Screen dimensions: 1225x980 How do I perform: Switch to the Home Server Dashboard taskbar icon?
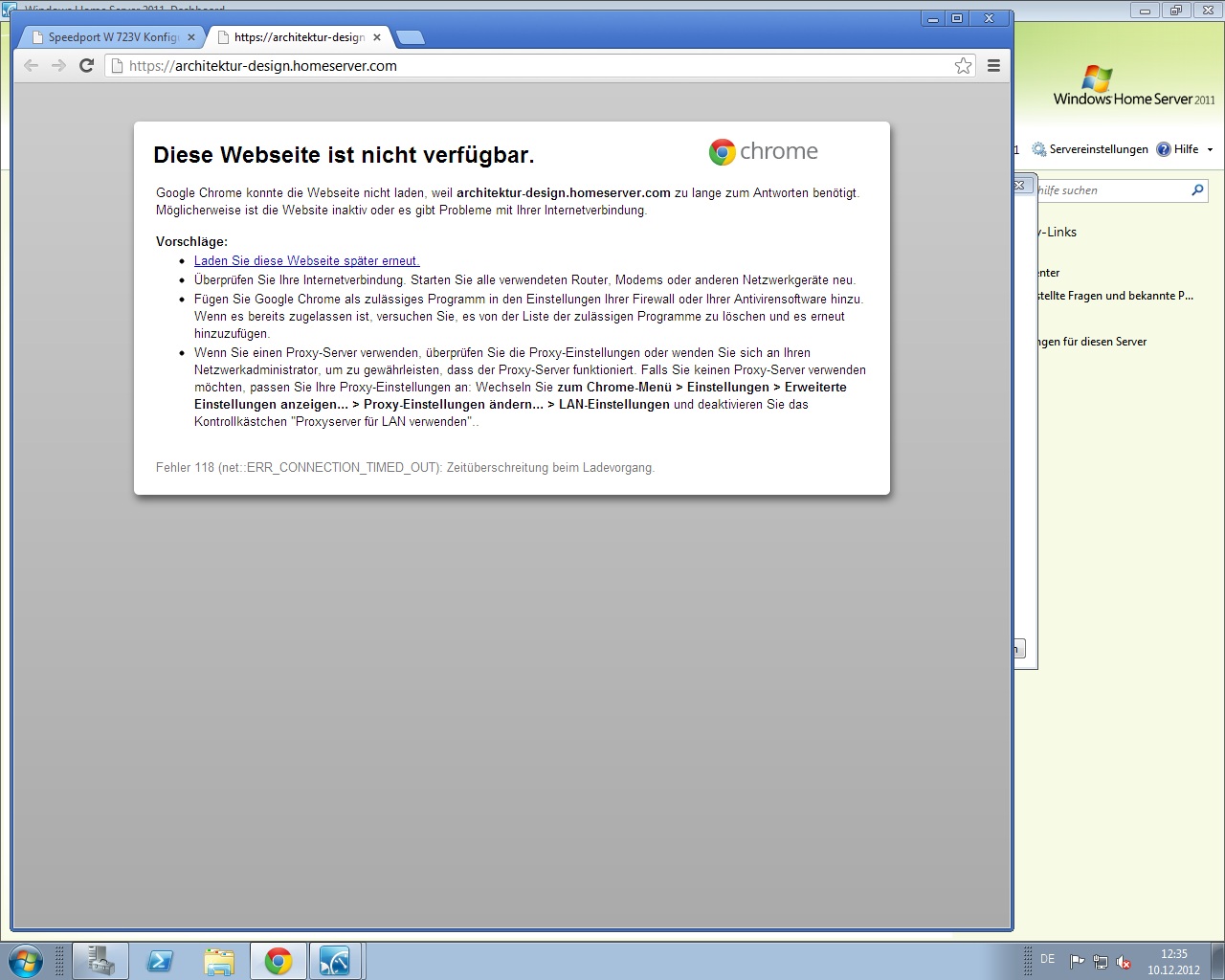(x=335, y=961)
